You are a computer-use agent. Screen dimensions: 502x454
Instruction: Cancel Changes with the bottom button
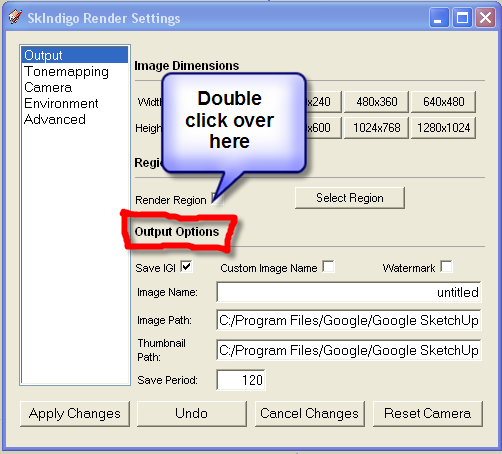point(310,414)
